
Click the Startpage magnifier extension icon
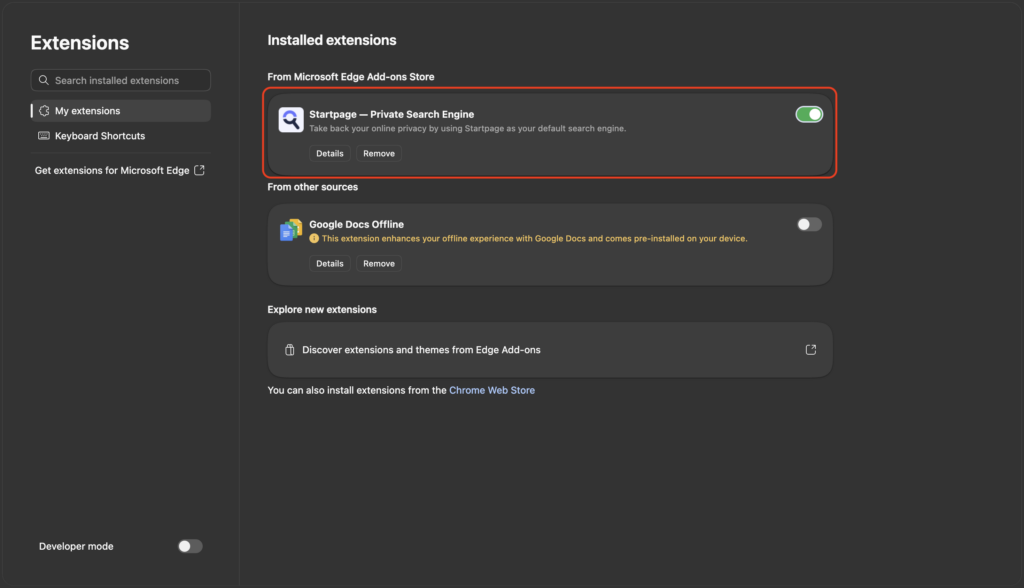click(x=291, y=120)
